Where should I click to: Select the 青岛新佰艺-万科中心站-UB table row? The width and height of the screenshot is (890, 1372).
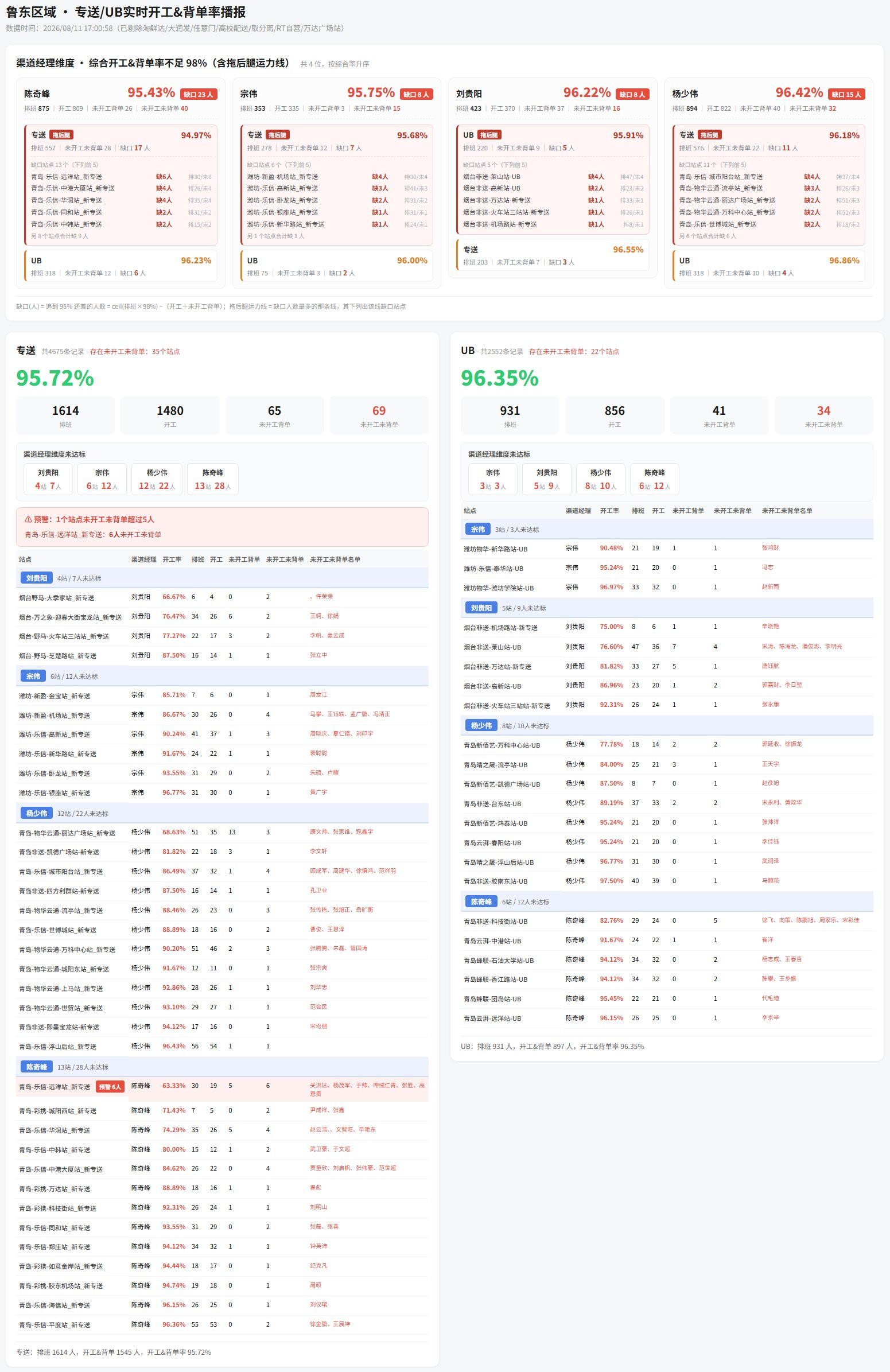(667, 745)
